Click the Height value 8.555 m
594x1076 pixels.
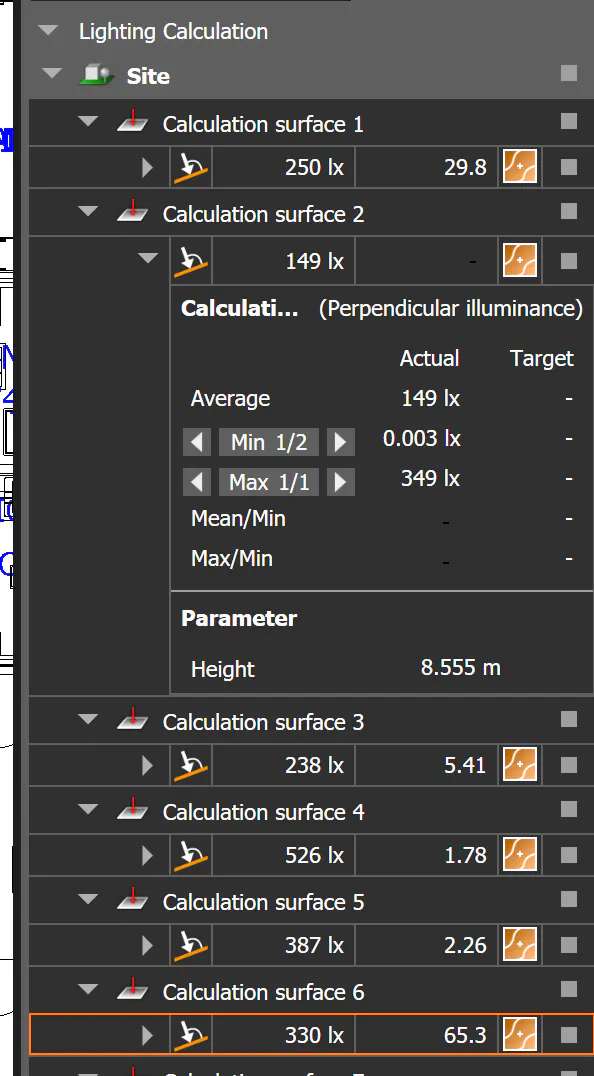click(x=460, y=667)
